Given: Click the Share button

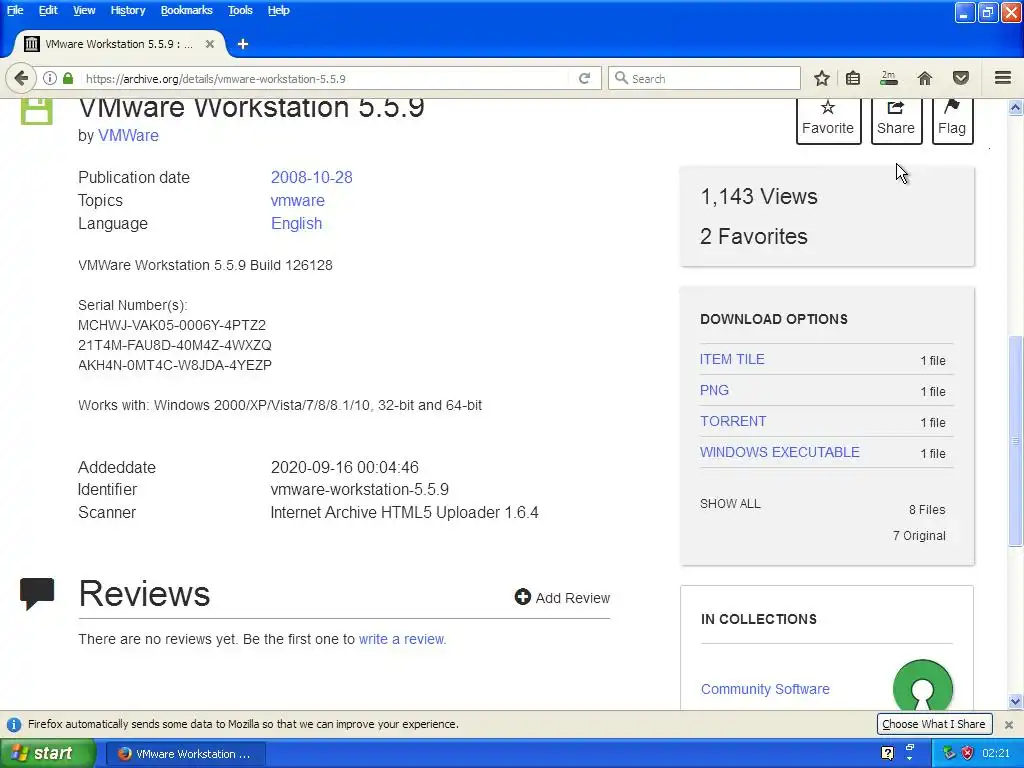Looking at the screenshot, I should [x=896, y=120].
